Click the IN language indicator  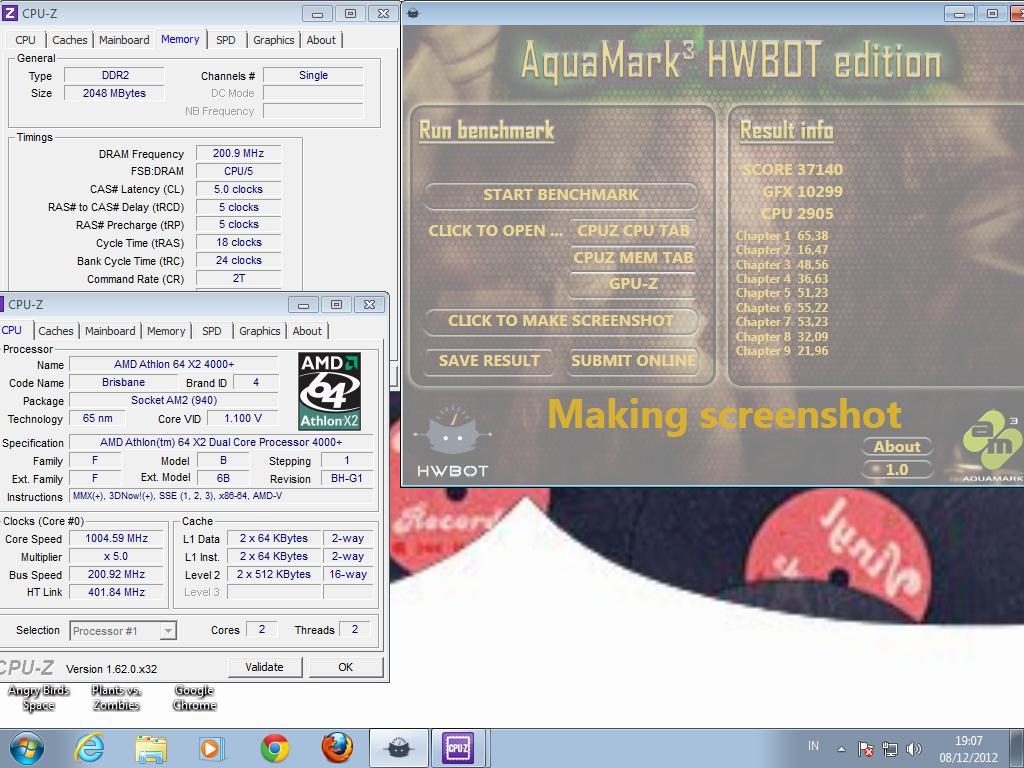[x=813, y=746]
